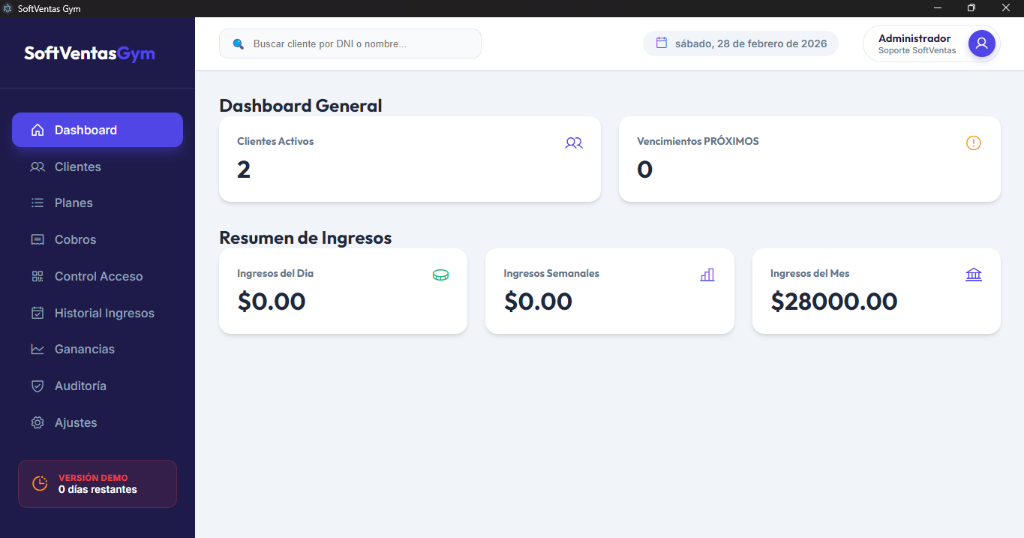Click the Resumen de Ingresos heading
Viewport: 1024px width, 538px height.
(305, 238)
